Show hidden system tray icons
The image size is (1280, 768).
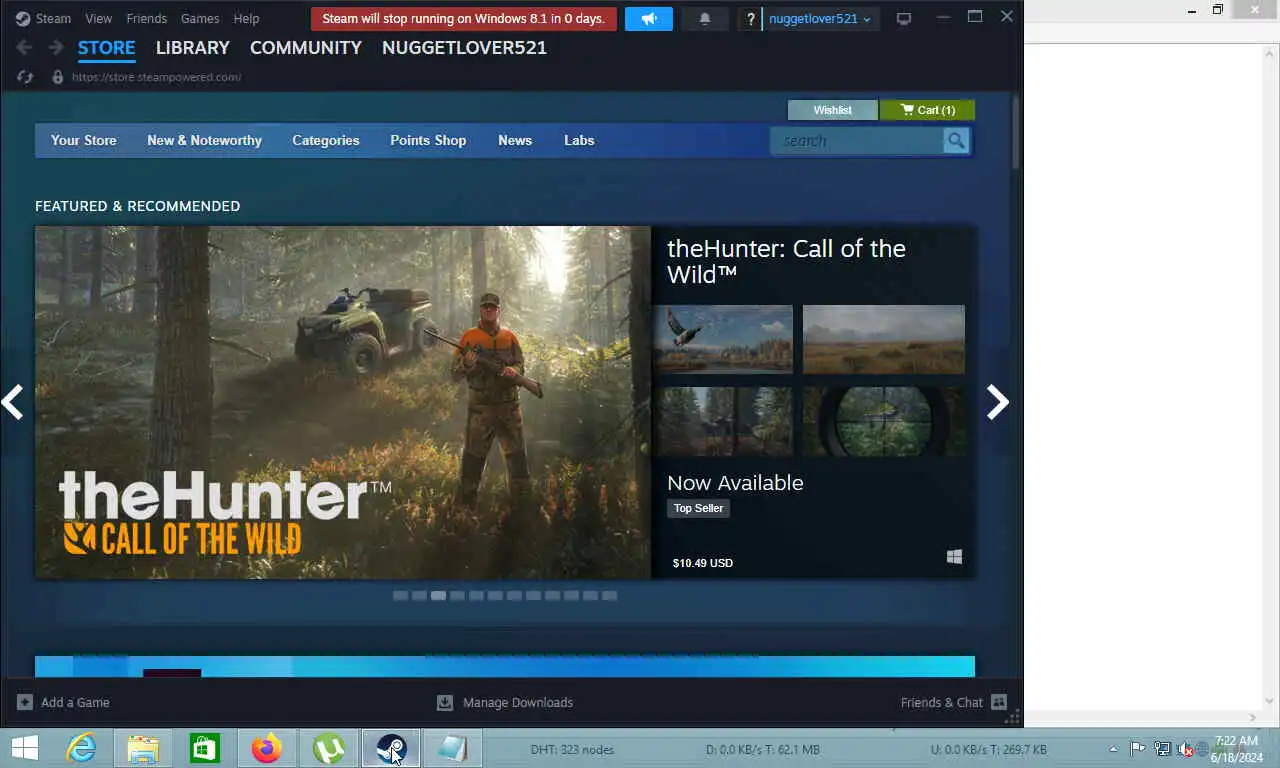pyautogui.click(x=1114, y=749)
